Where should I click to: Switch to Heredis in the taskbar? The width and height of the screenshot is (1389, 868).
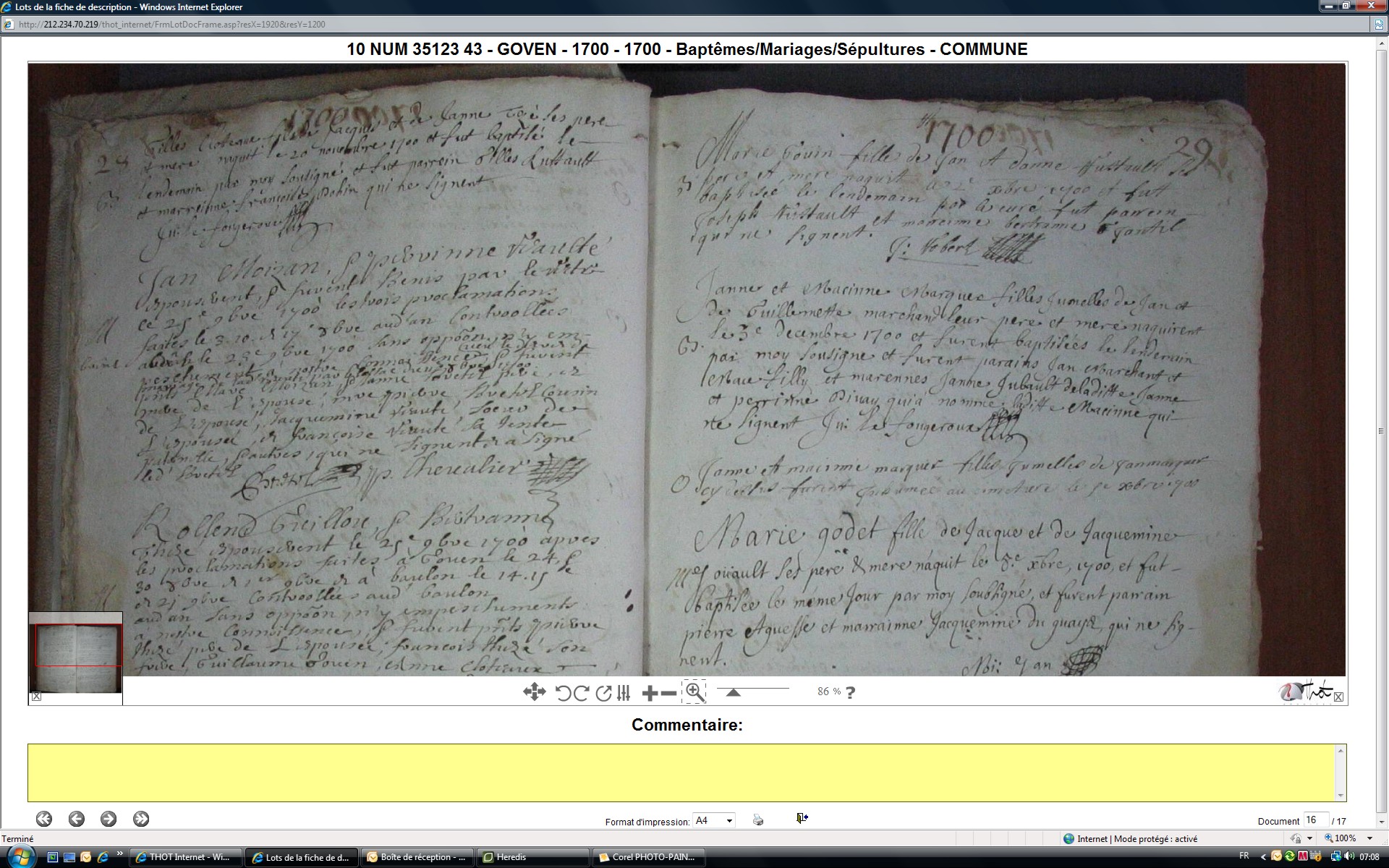pyautogui.click(x=532, y=857)
